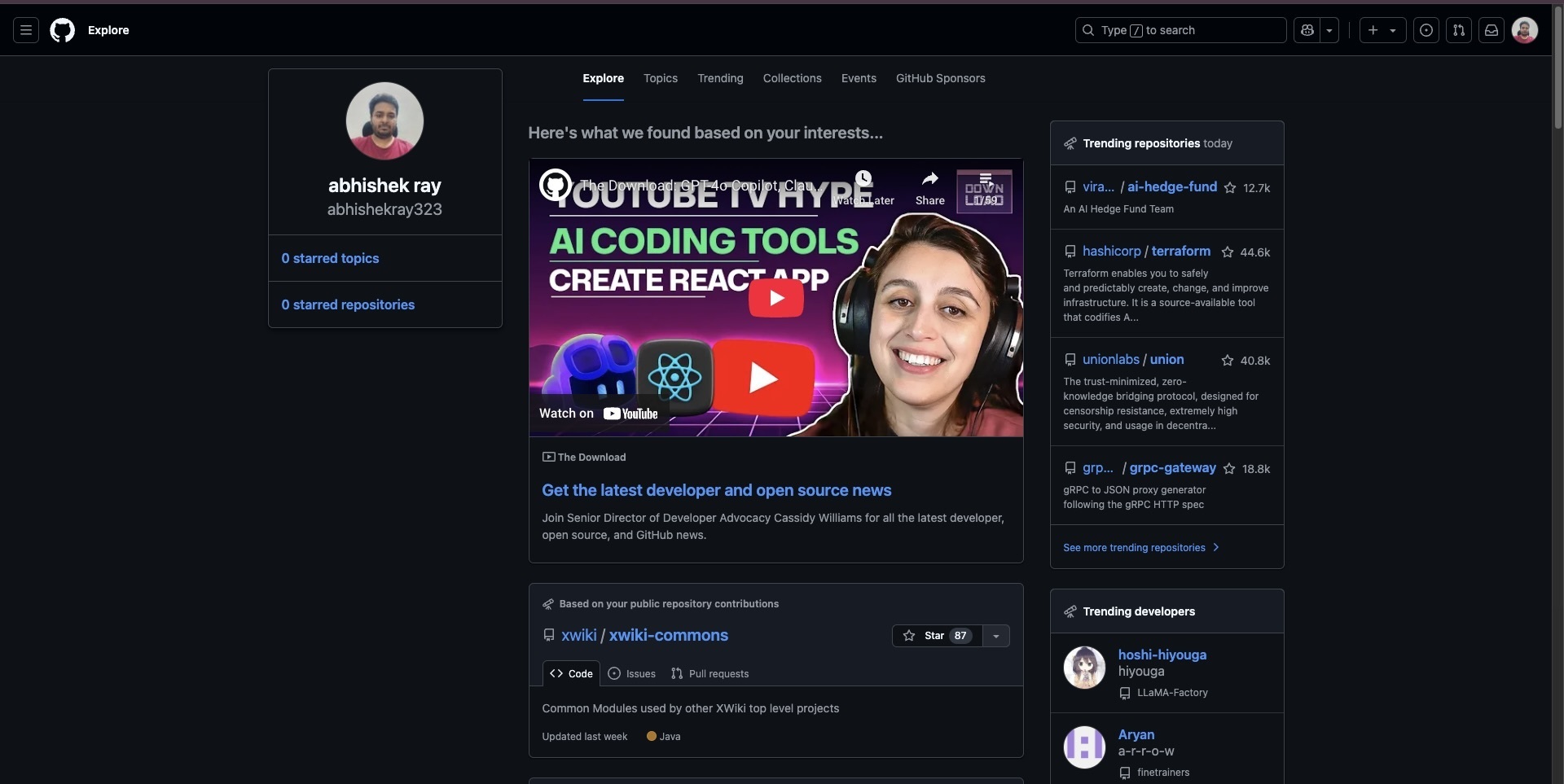Select the Explore tab
Image resolution: width=1564 pixels, height=784 pixels.
coord(603,78)
